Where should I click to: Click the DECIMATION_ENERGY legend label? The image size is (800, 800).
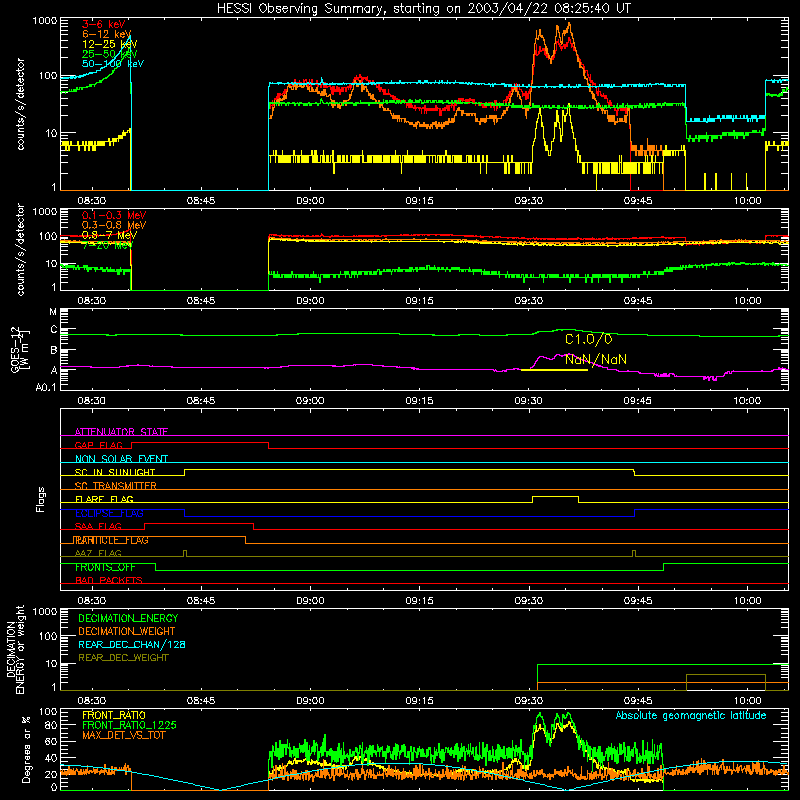pyautogui.click(x=128, y=618)
